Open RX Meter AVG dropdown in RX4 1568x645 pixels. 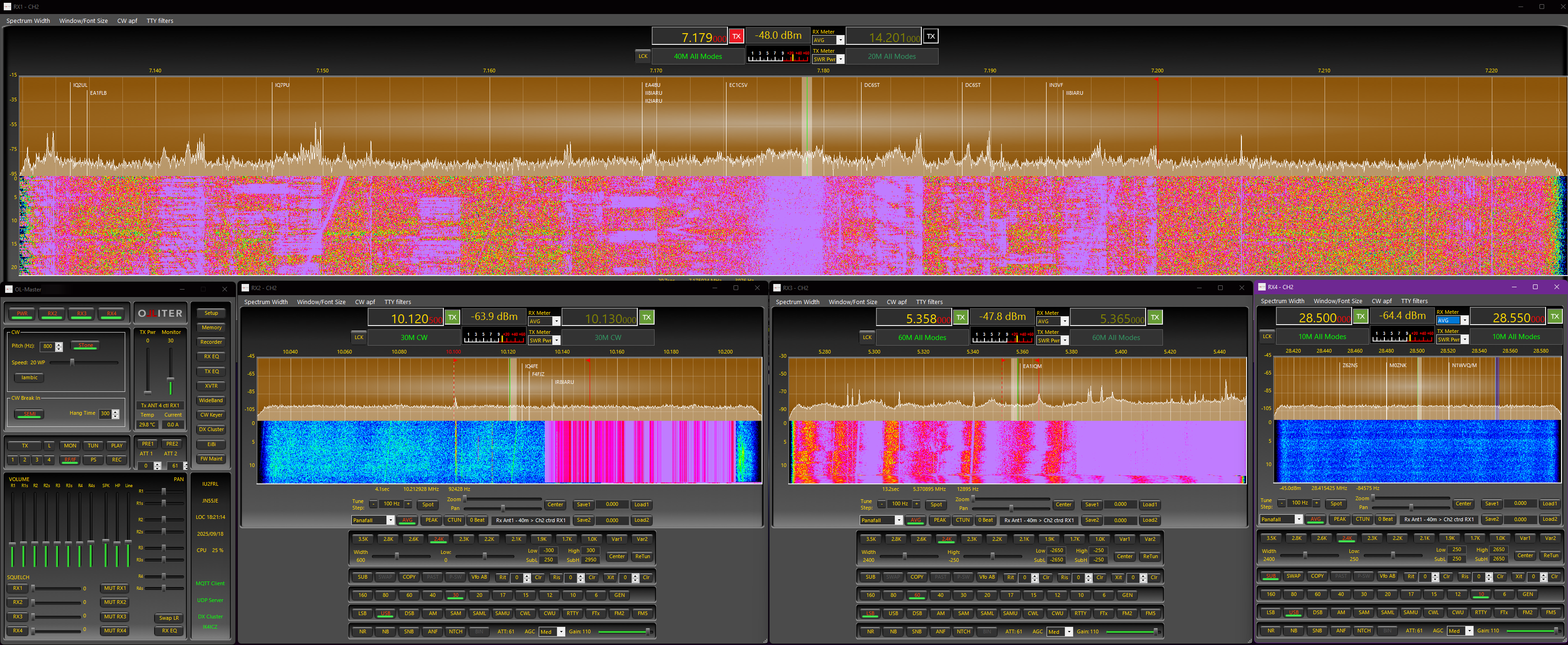coord(1465,320)
